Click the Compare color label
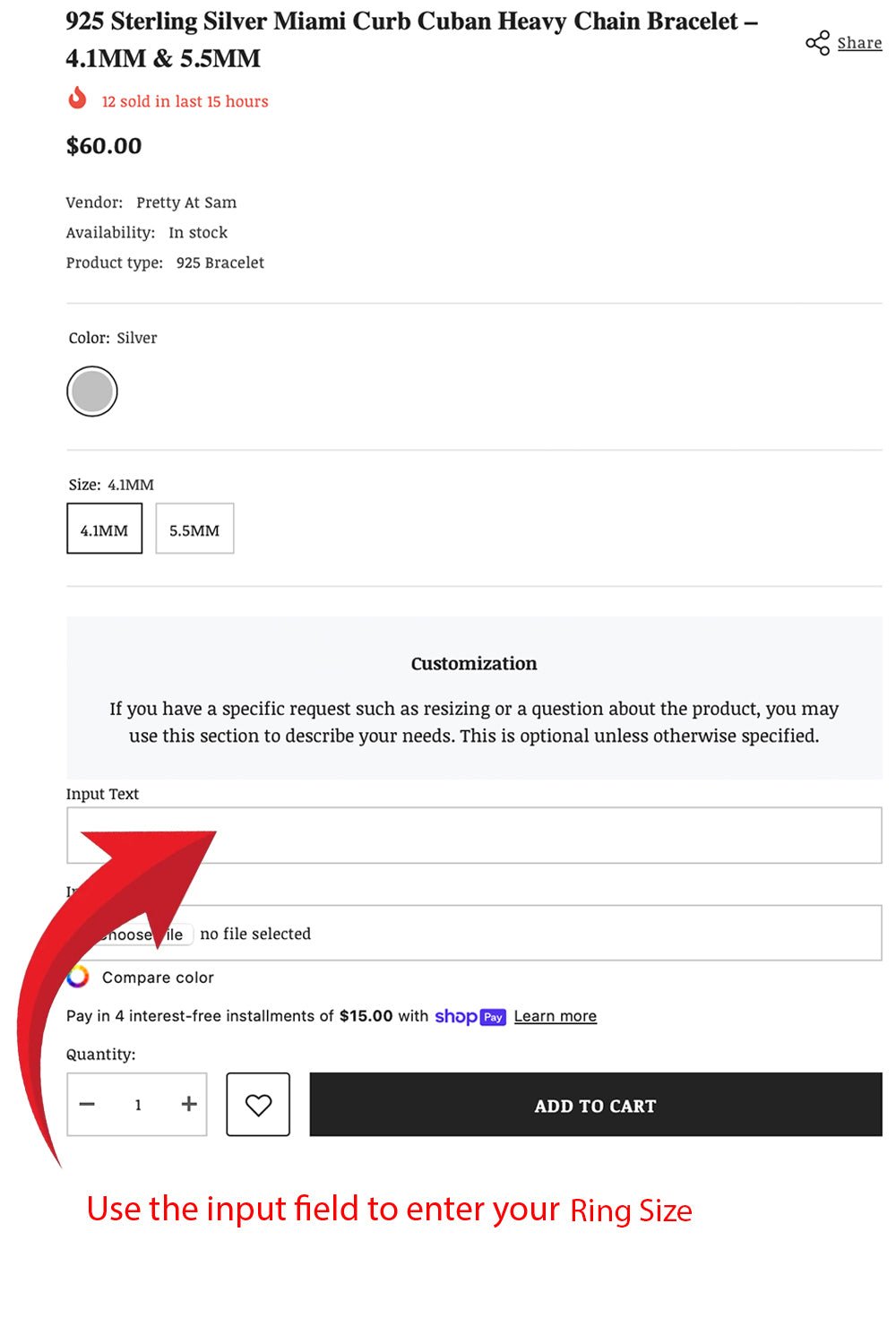This screenshot has width=896, height=1344. 158,978
